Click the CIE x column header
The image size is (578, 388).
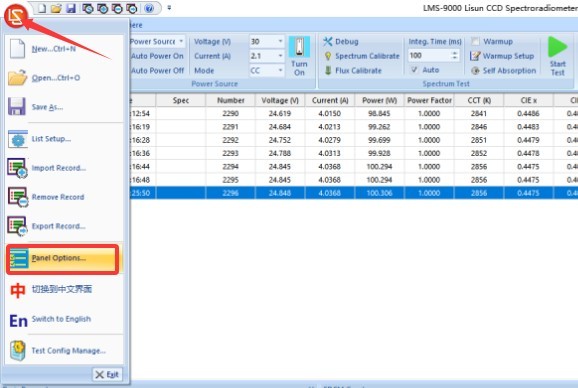[x=528, y=100]
